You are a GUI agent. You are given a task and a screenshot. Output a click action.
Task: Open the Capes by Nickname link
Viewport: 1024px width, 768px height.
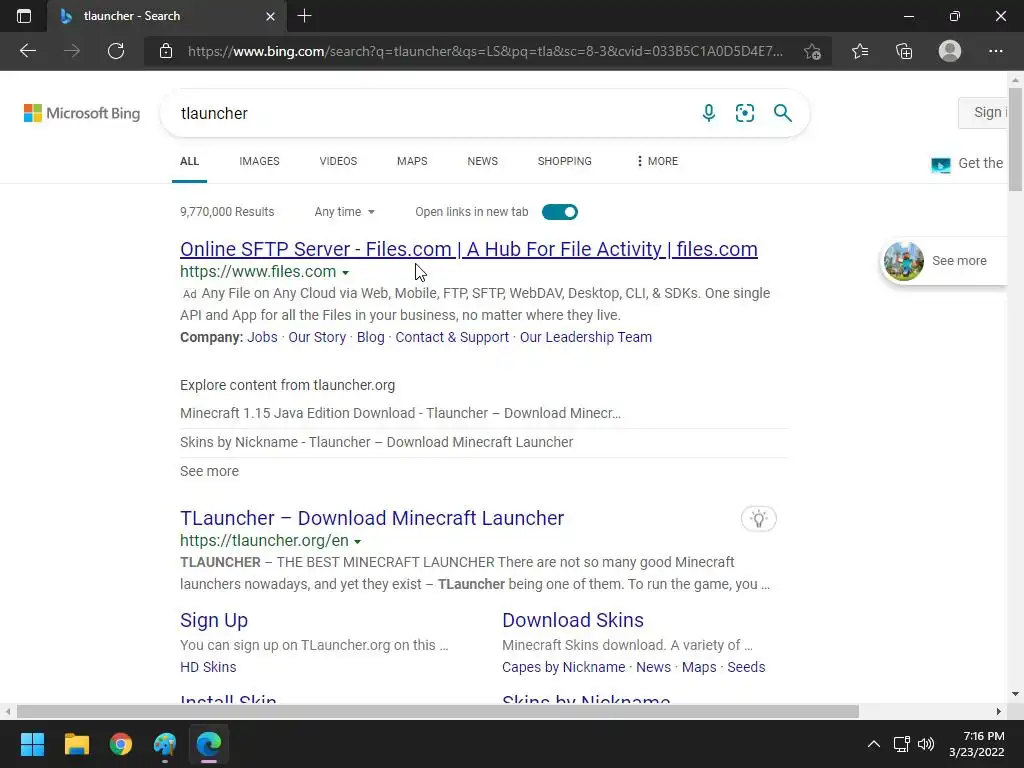(563, 667)
